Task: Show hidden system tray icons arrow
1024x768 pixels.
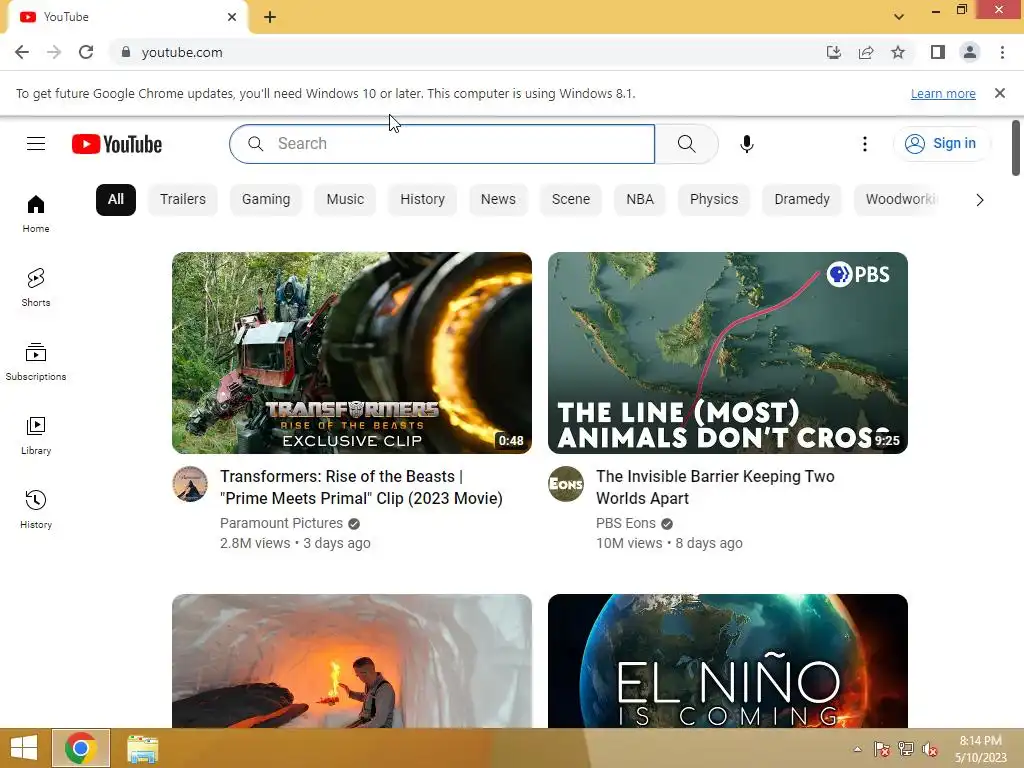Action: [x=857, y=749]
